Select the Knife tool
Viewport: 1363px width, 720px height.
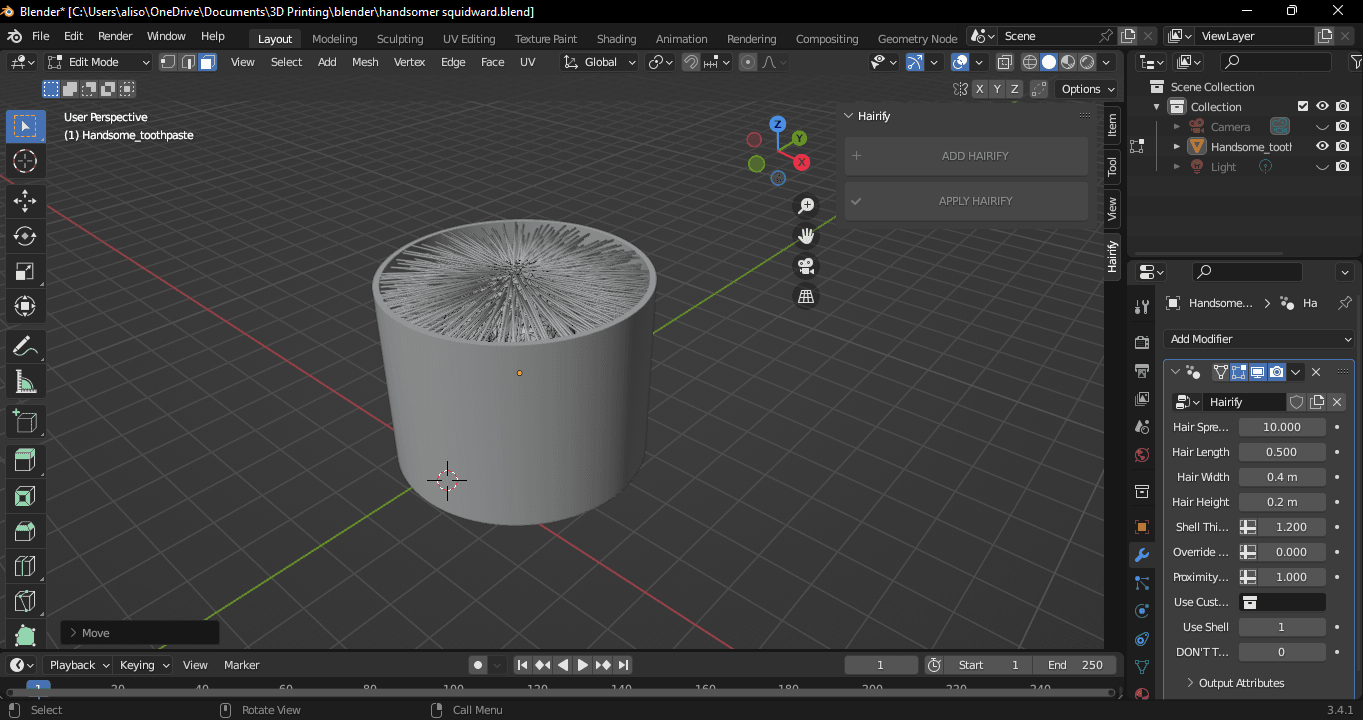pyautogui.click(x=25, y=601)
